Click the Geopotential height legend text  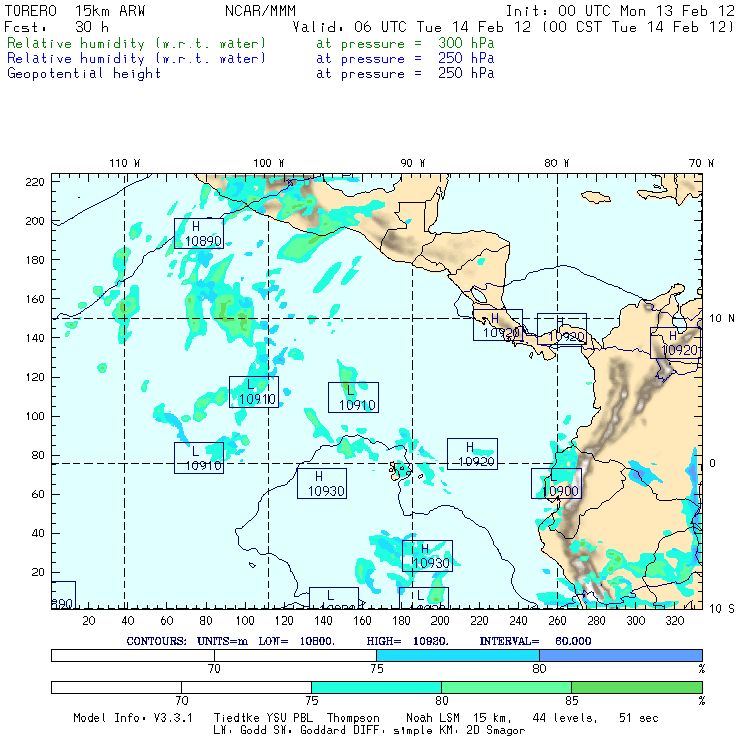(84, 73)
